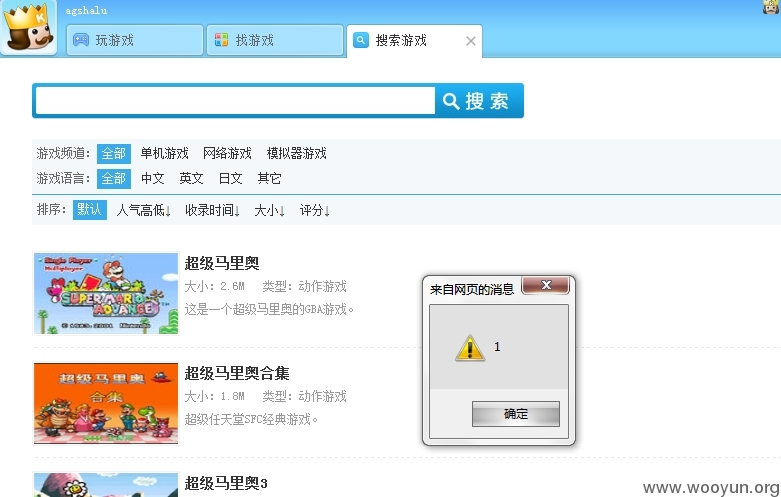Filter language by 日文
Viewport: 781px width, 497px height.
tap(230, 178)
